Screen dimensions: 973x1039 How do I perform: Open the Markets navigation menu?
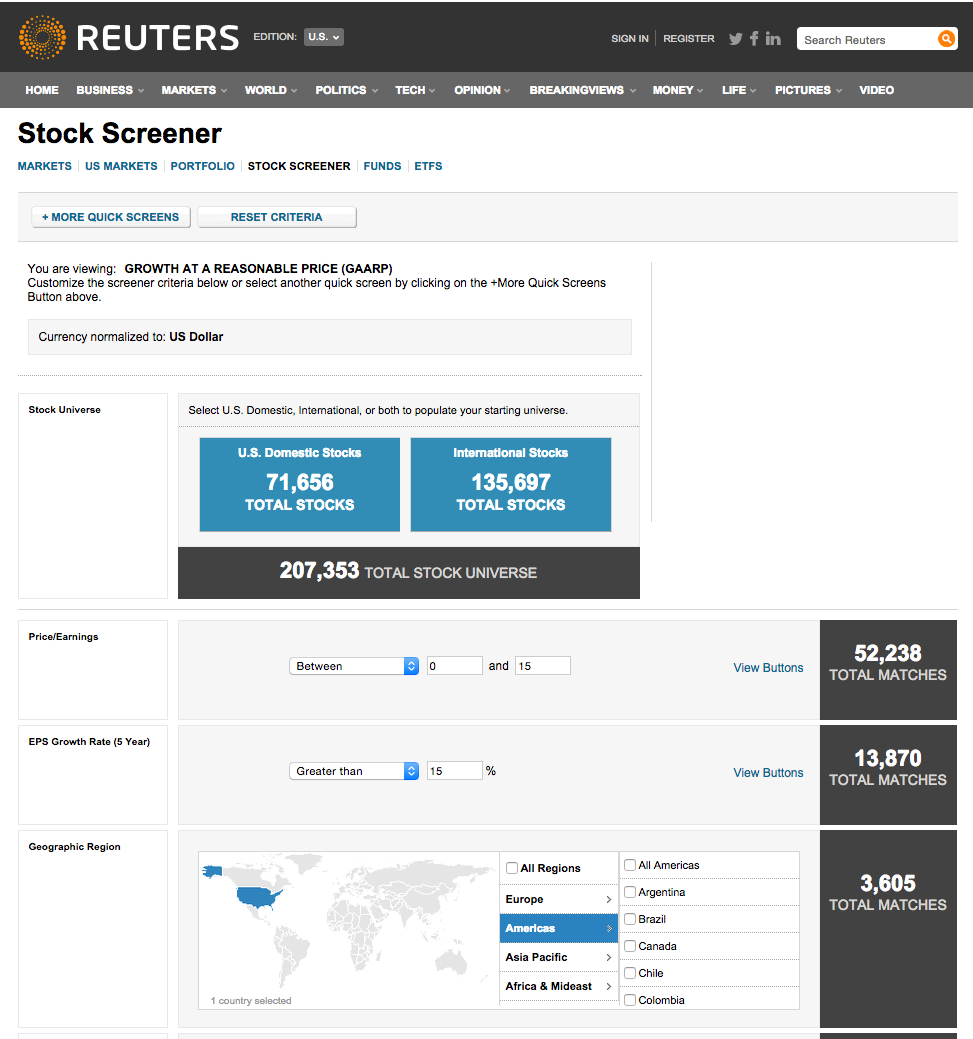(x=194, y=90)
